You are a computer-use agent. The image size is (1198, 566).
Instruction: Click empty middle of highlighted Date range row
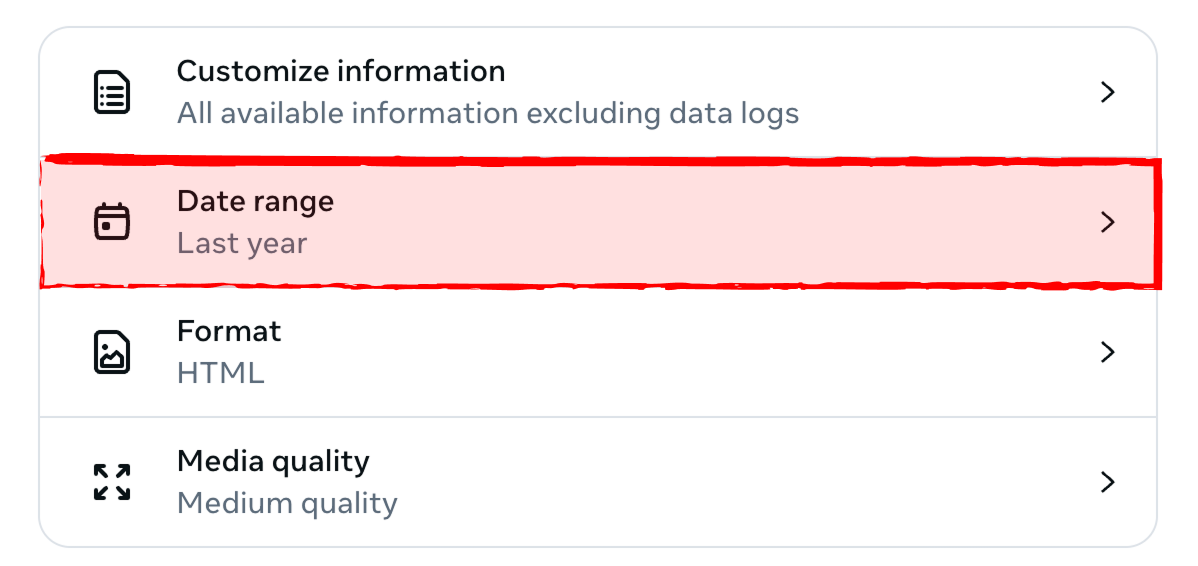(700, 222)
